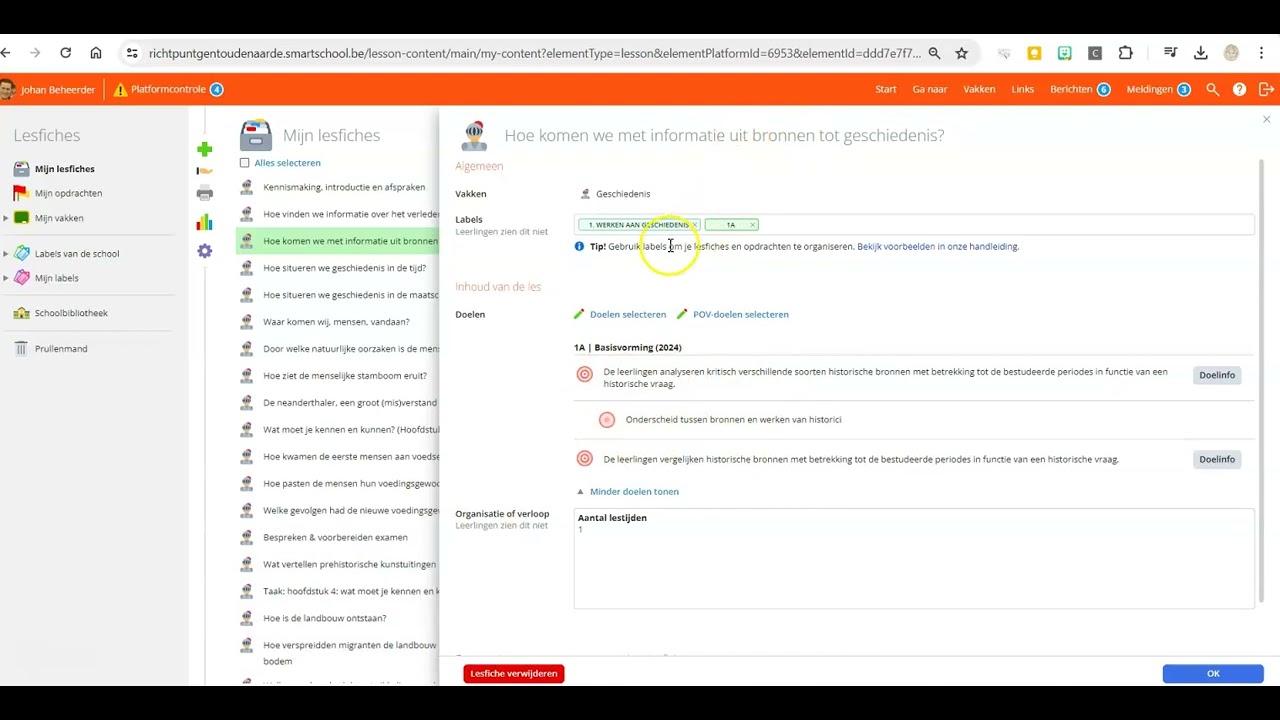Click the green plus add lesfiche icon
This screenshot has height=720, width=1280.
(205, 150)
